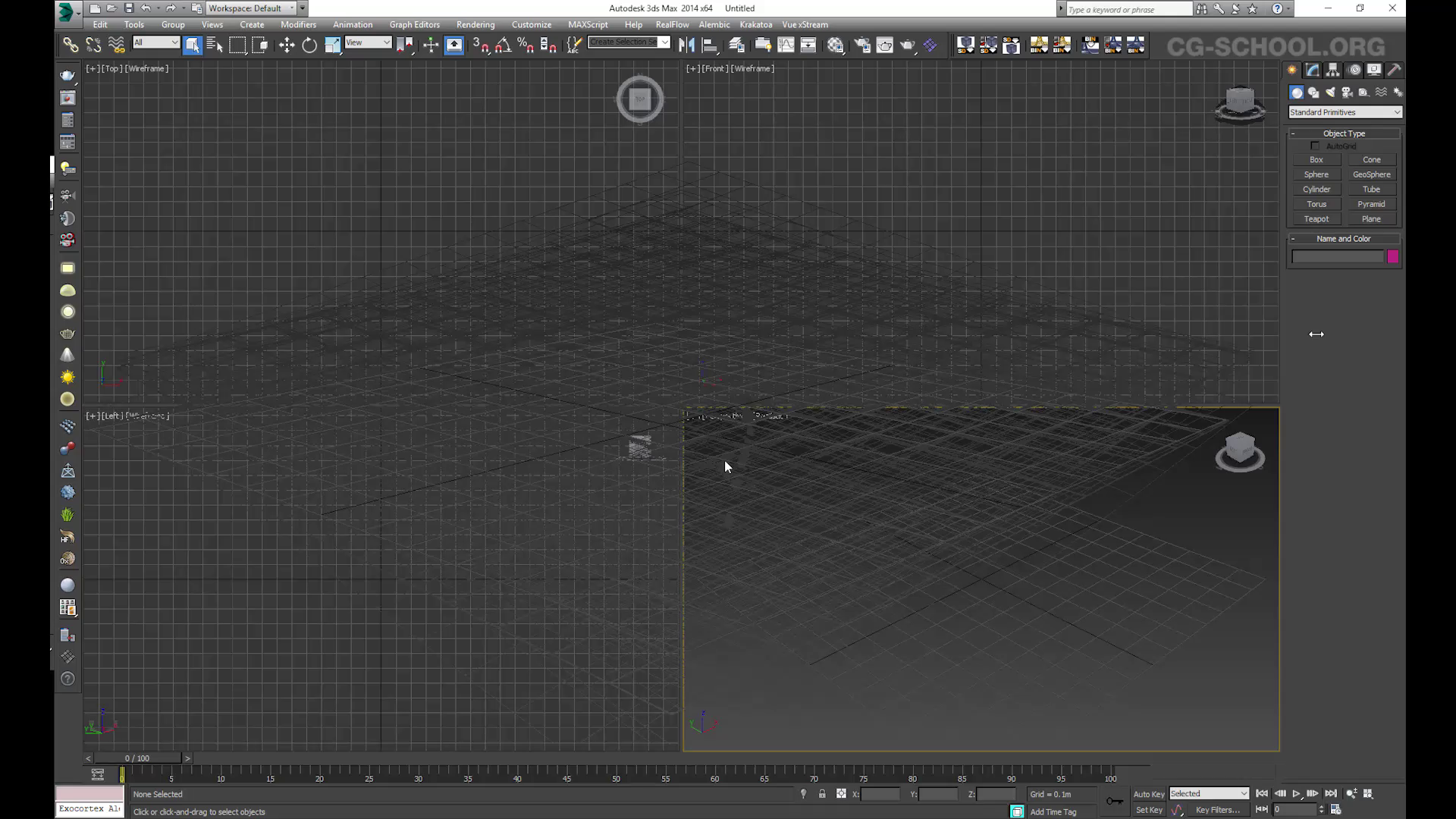
Task: Switch to the Motion panel tab
Action: [1354, 70]
